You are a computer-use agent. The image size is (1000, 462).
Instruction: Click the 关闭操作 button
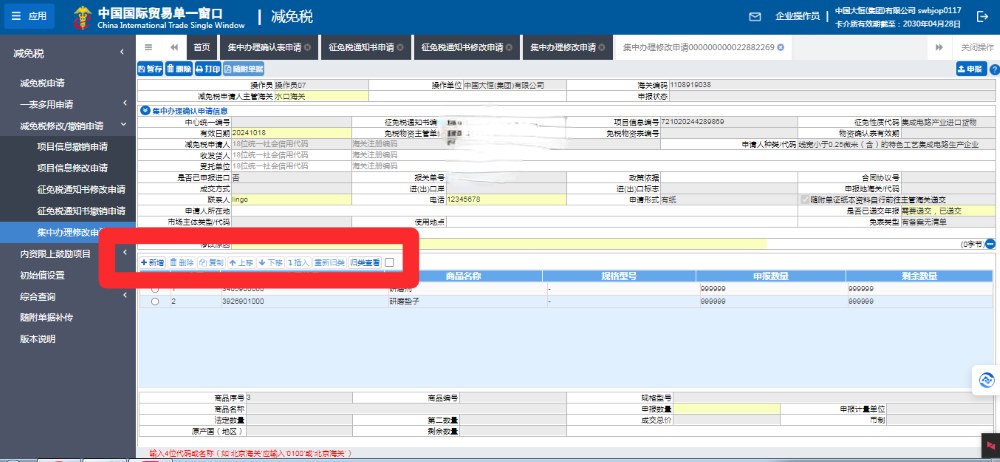tap(976, 47)
